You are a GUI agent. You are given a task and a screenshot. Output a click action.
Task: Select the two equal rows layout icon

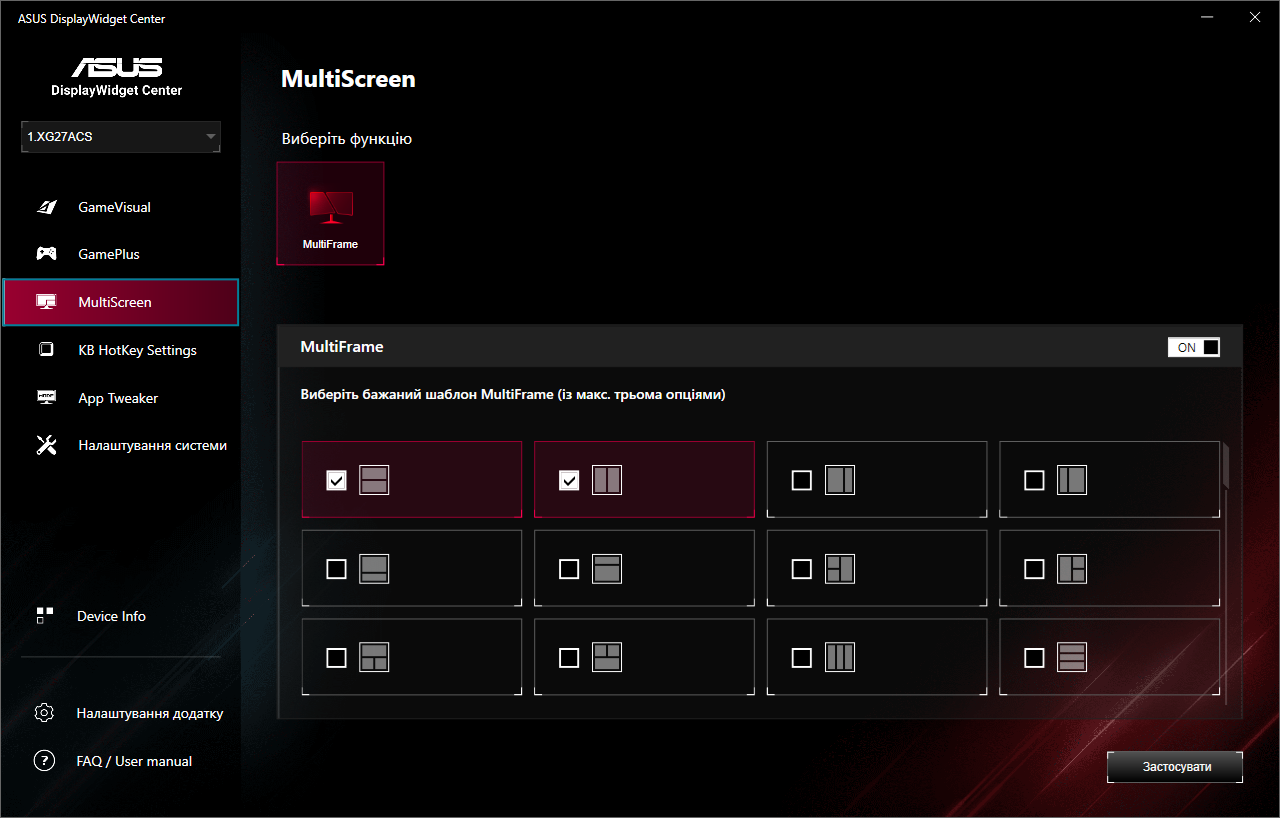pyautogui.click(x=374, y=481)
